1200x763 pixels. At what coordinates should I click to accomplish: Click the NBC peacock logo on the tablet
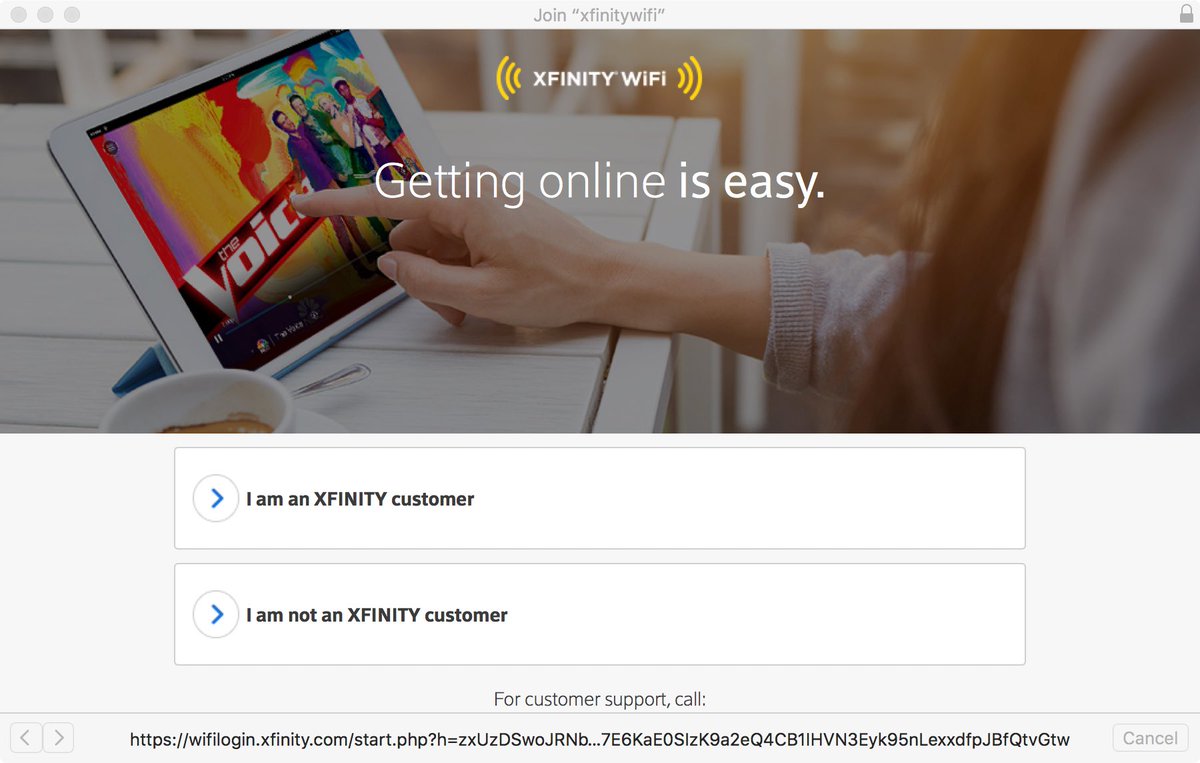tap(263, 345)
